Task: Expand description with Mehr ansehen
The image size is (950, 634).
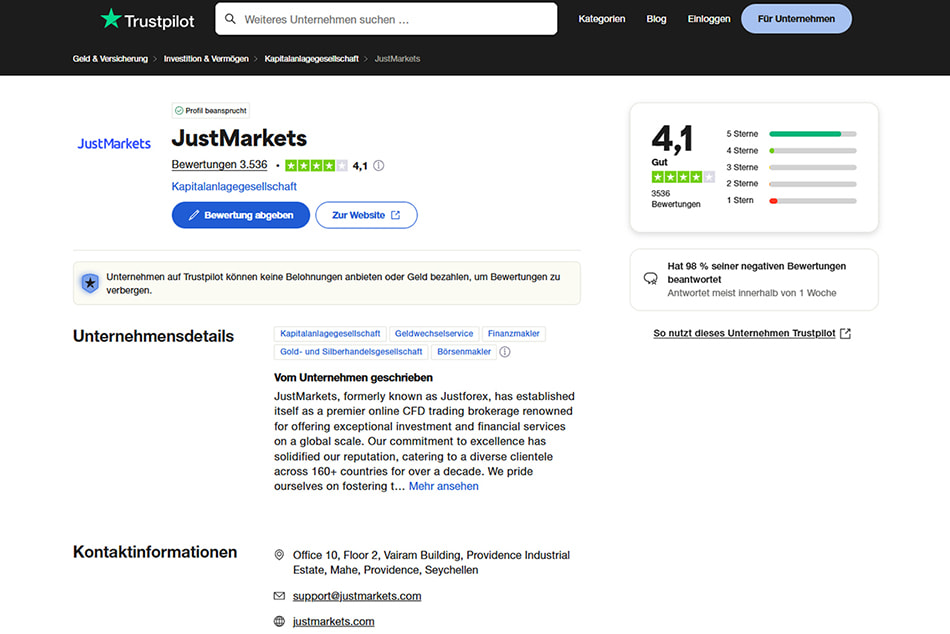Action: tap(443, 486)
